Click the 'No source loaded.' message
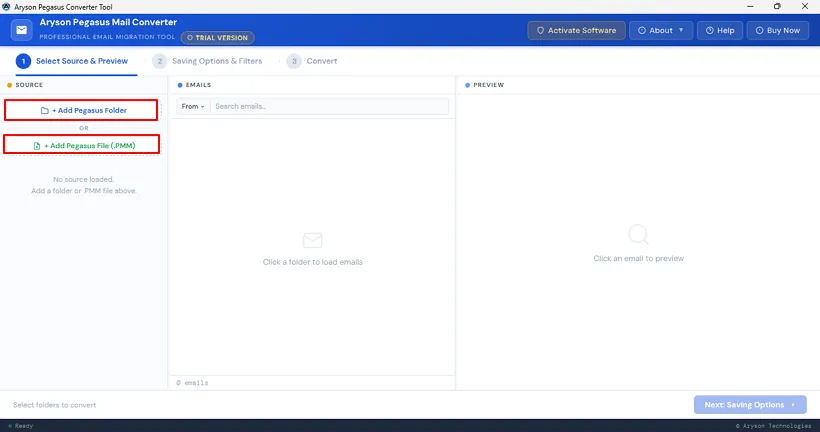Viewport: 820px width, 432px height. click(83, 179)
